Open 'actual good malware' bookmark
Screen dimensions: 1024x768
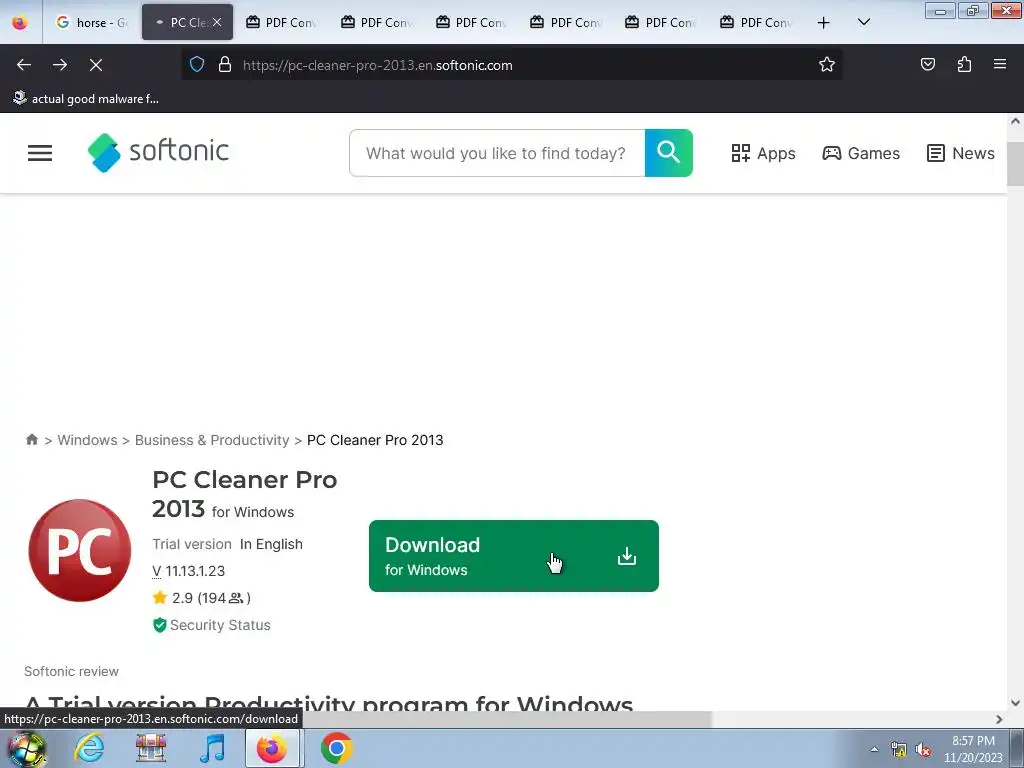[86, 99]
